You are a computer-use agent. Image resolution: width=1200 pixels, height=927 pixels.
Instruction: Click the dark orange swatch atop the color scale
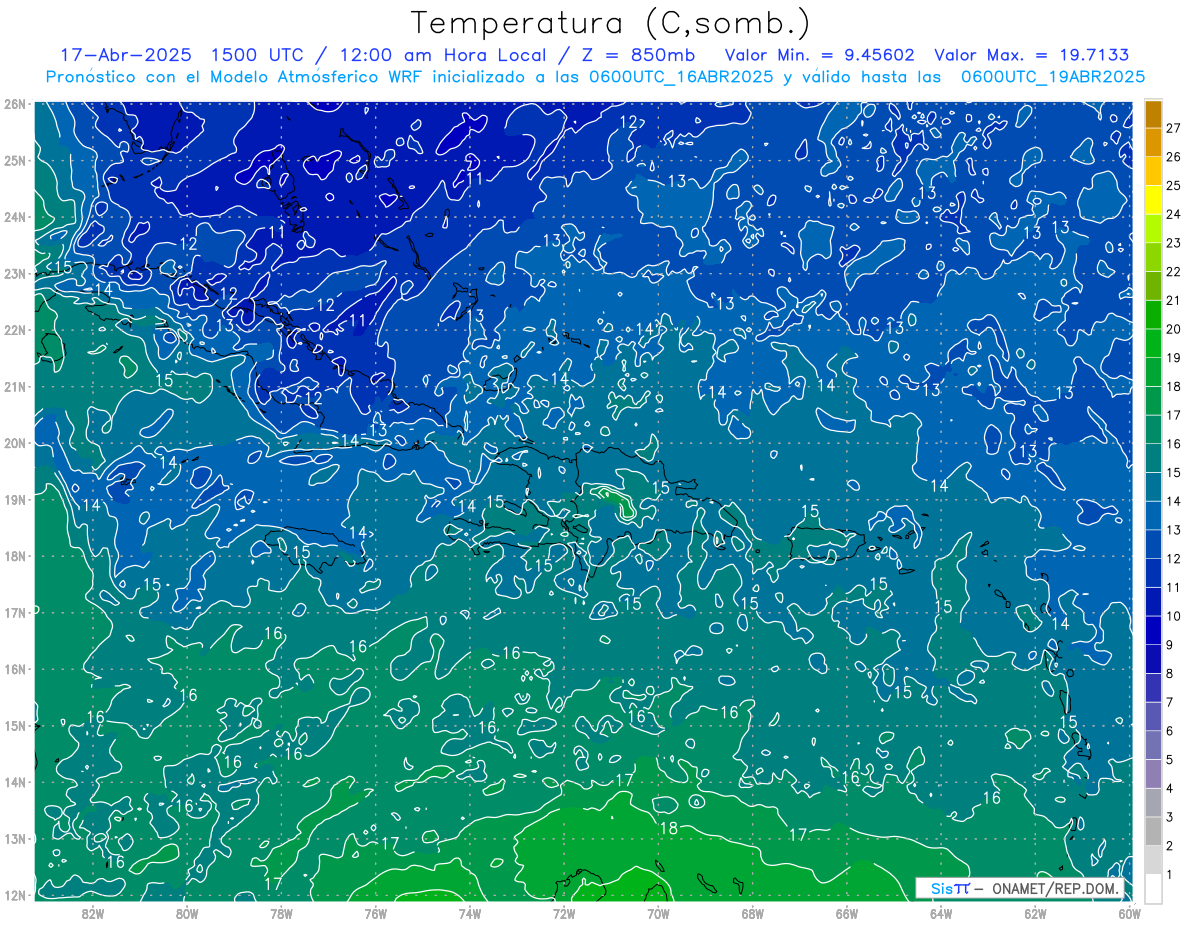1153,114
